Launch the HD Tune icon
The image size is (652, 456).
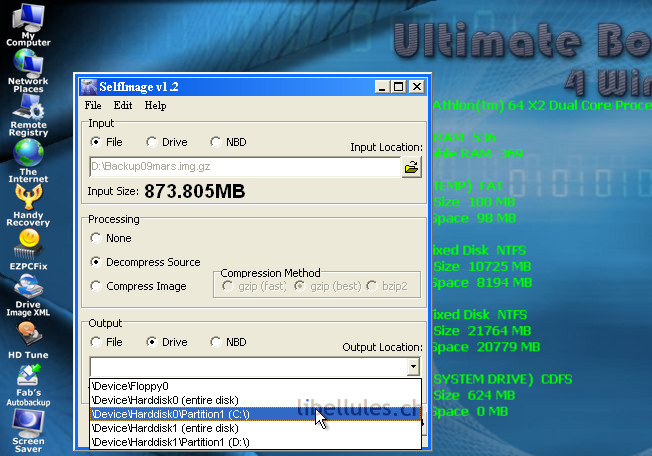click(x=28, y=341)
